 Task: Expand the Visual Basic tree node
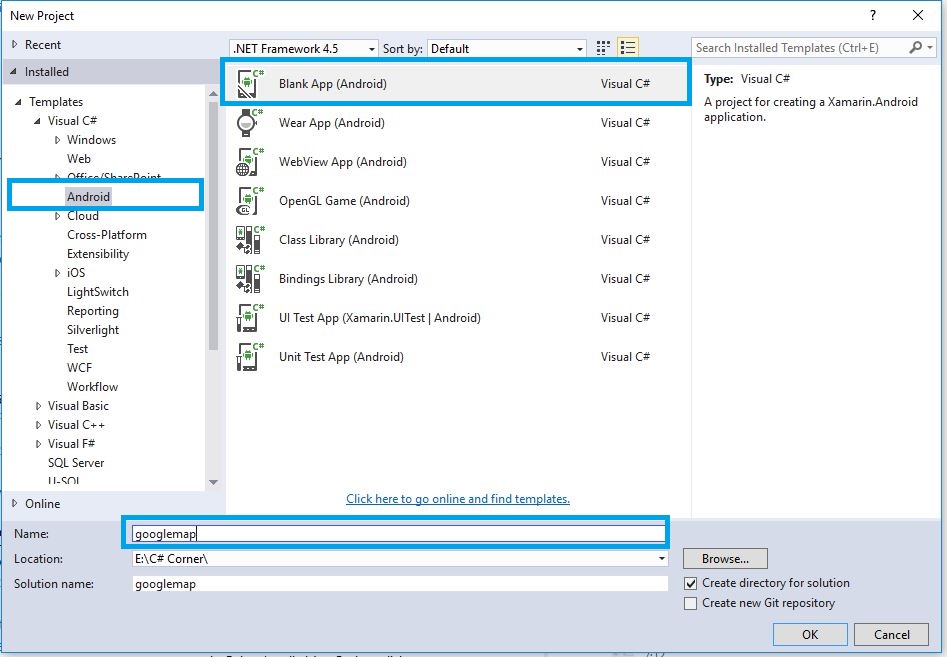(x=38, y=406)
